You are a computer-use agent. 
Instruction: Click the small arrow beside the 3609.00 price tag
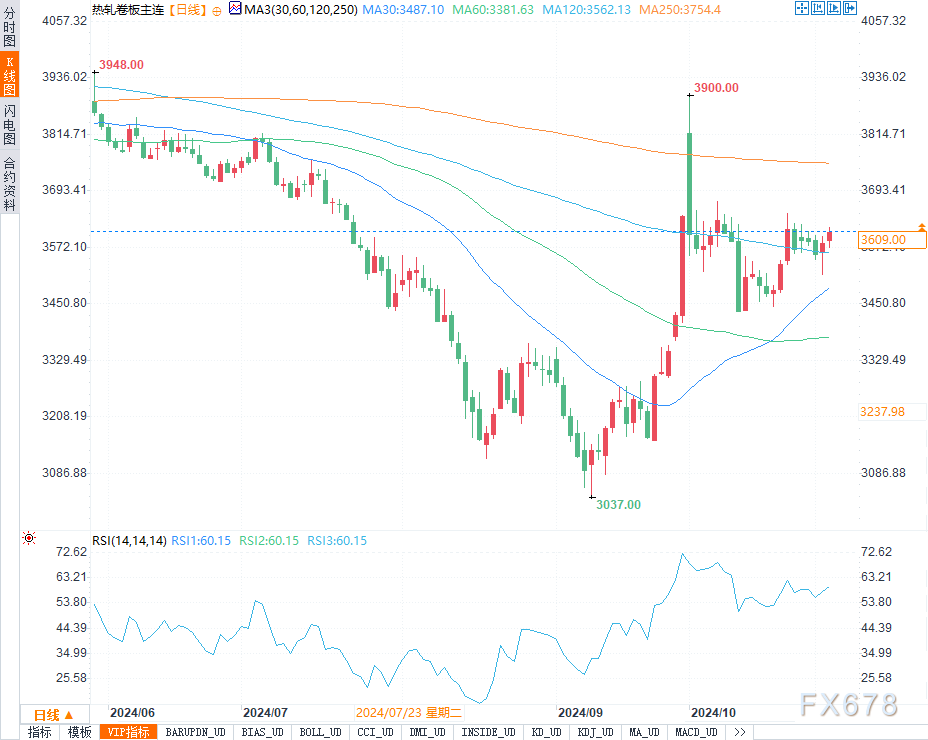[919, 227]
